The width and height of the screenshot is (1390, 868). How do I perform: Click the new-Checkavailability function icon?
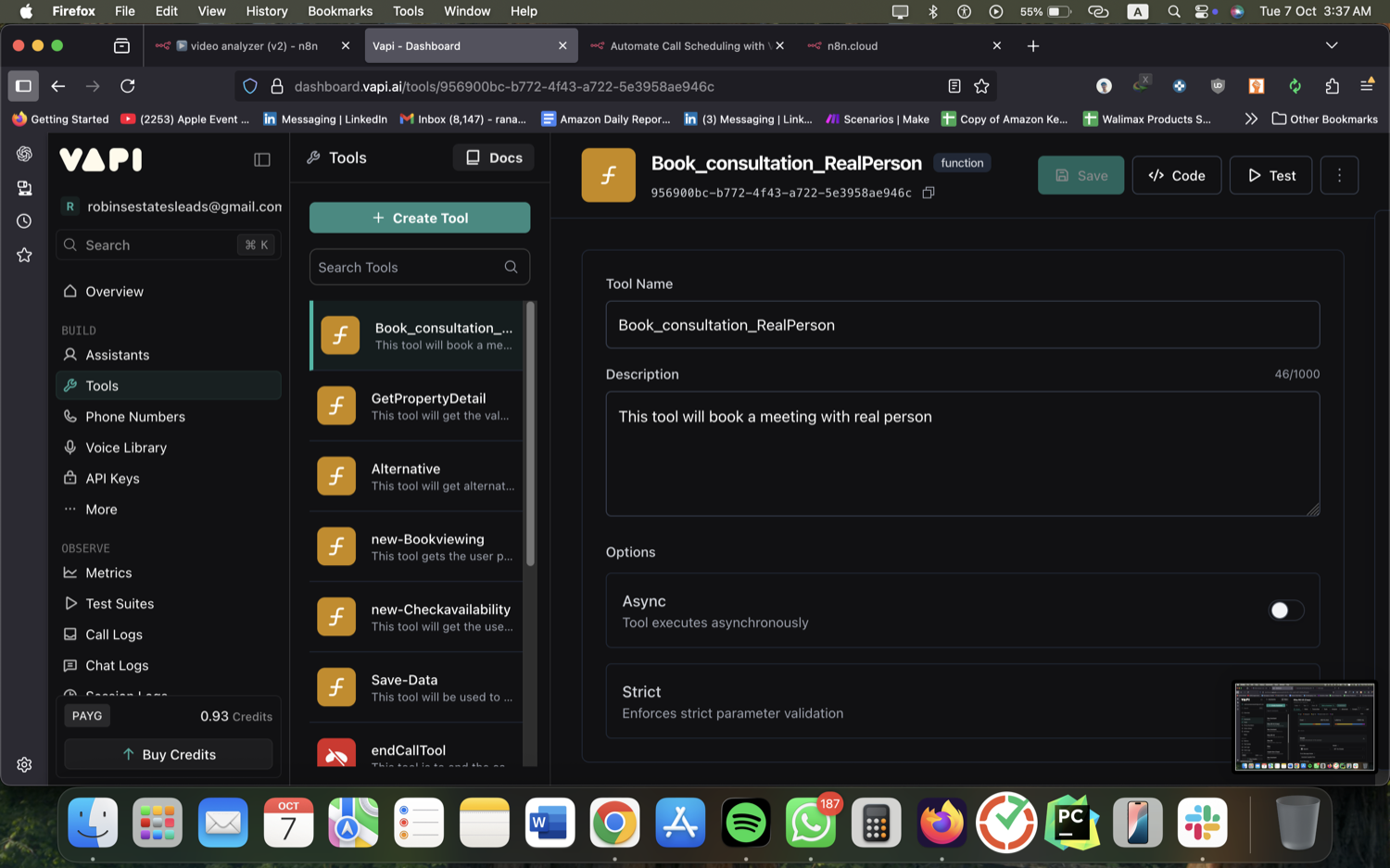[336, 617]
